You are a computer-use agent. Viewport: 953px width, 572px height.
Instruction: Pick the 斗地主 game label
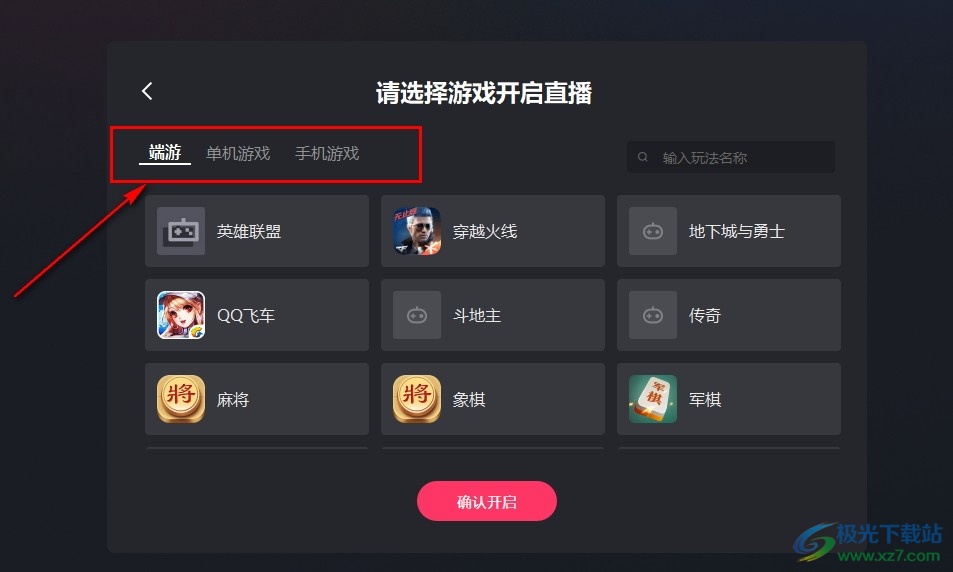pyautogui.click(x=477, y=315)
